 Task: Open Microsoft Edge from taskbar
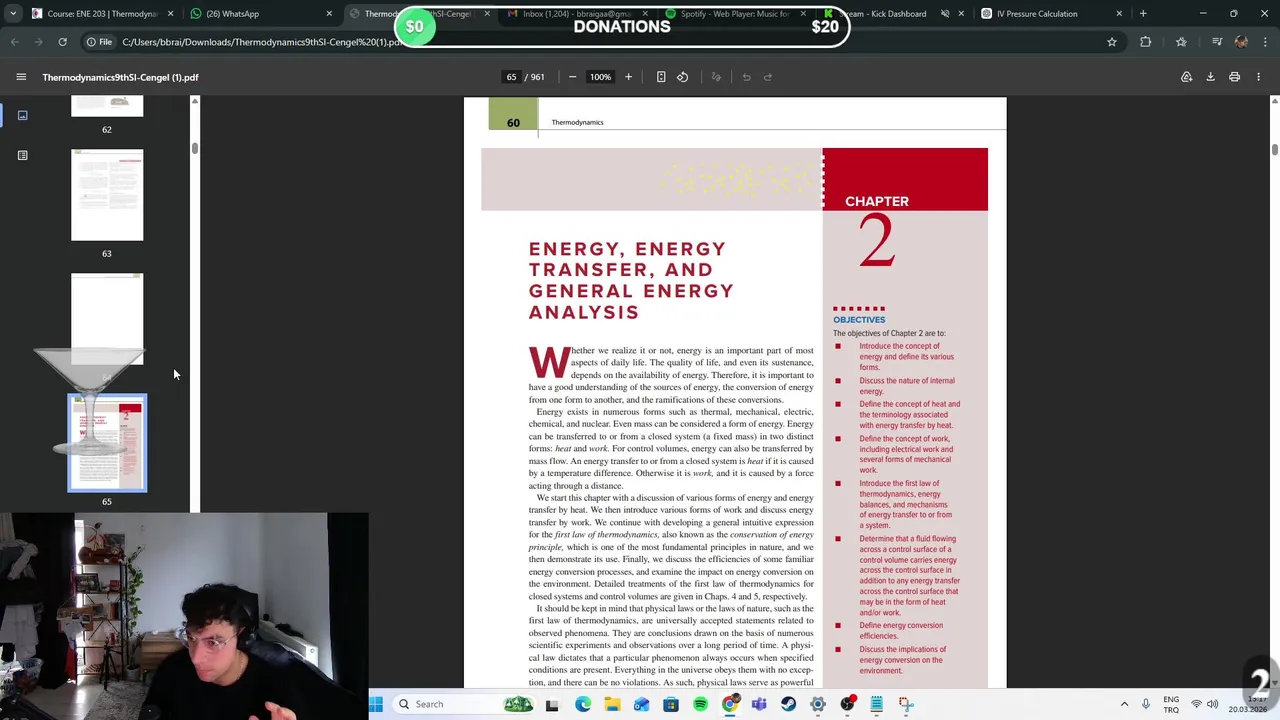point(583,704)
